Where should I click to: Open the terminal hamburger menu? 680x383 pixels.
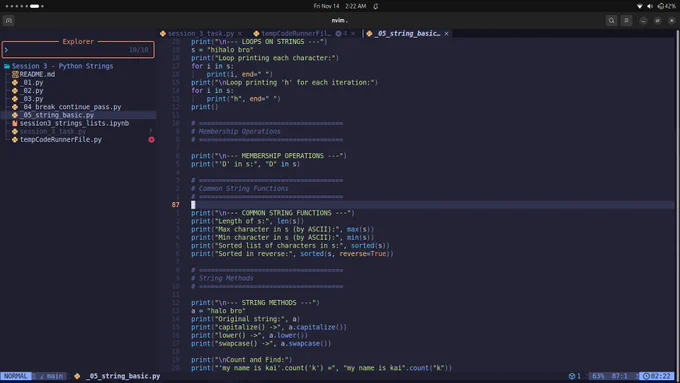click(626, 20)
